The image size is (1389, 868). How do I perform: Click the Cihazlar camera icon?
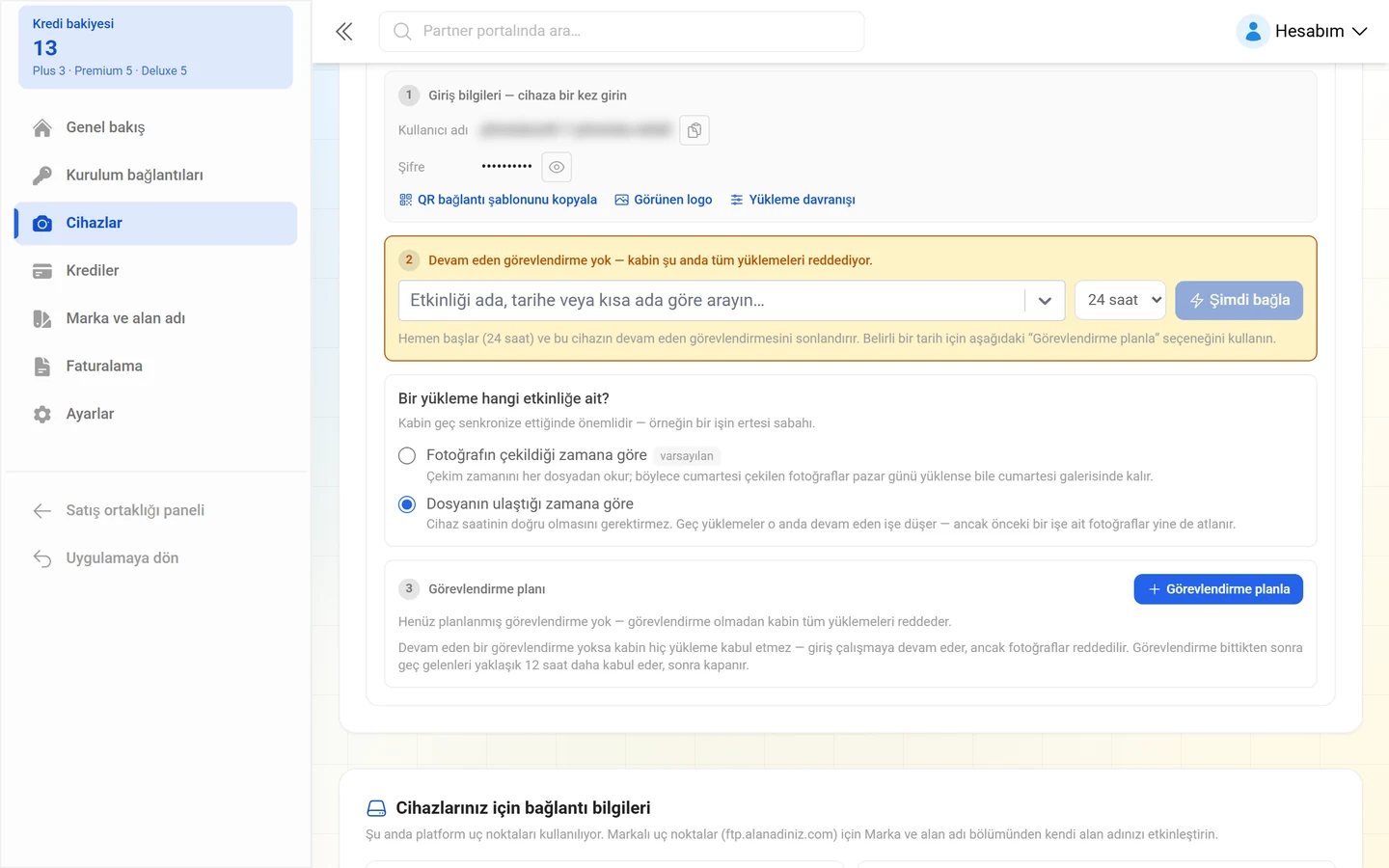pos(42,224)
